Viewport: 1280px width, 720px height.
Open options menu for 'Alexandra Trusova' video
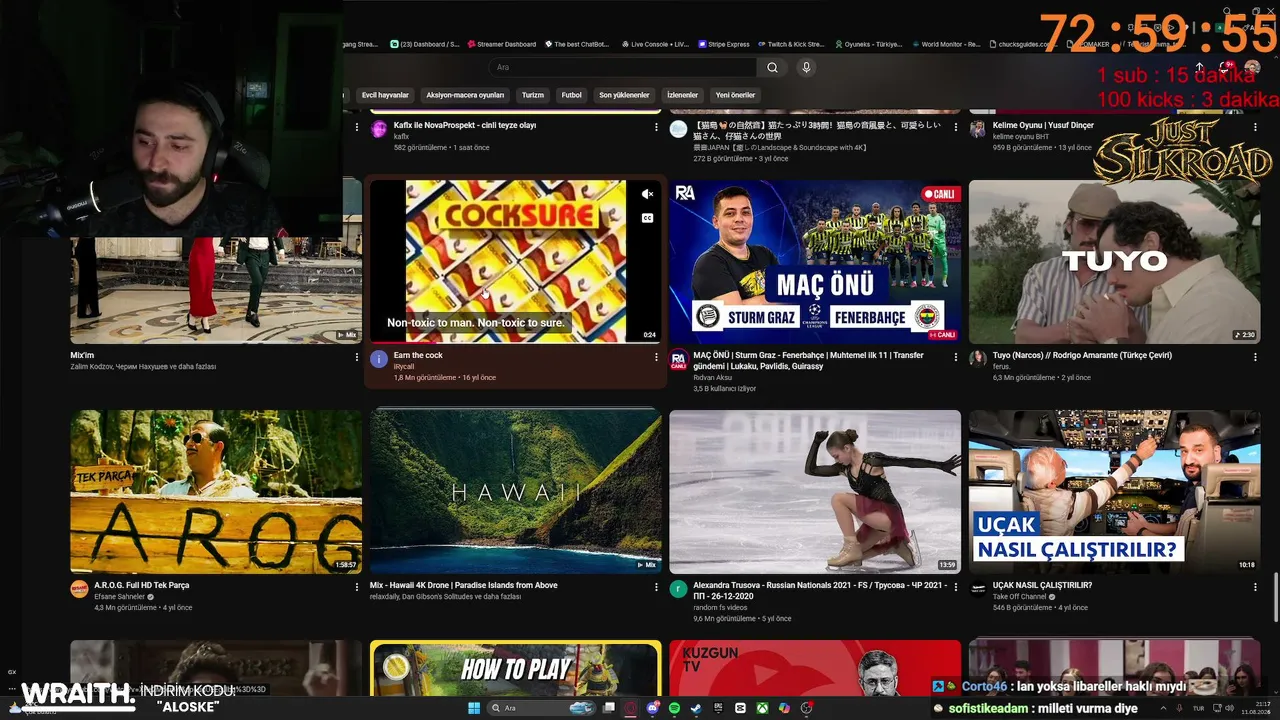(956, 587)
